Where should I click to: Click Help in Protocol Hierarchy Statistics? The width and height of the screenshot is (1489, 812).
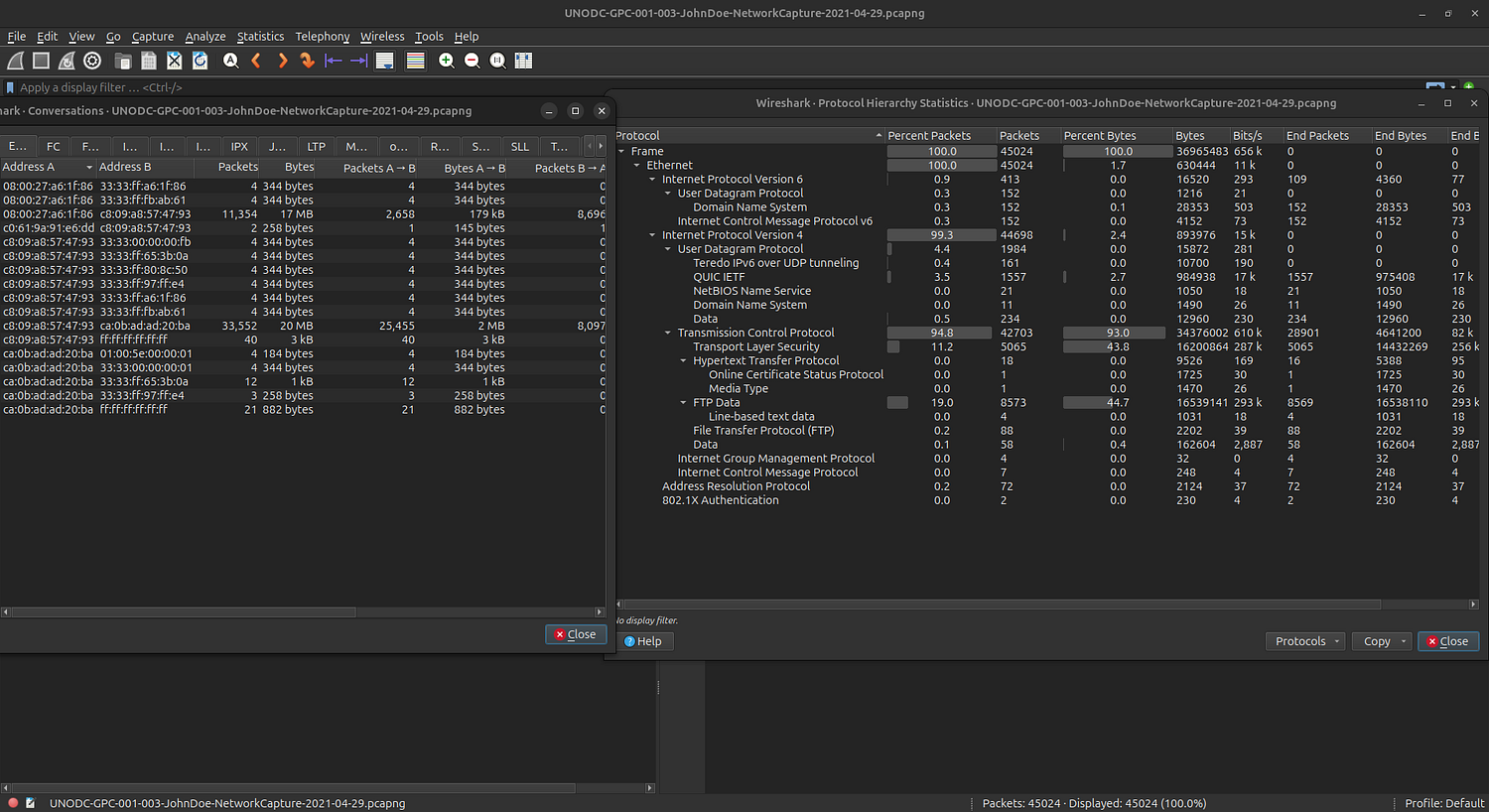click(643, 641)
